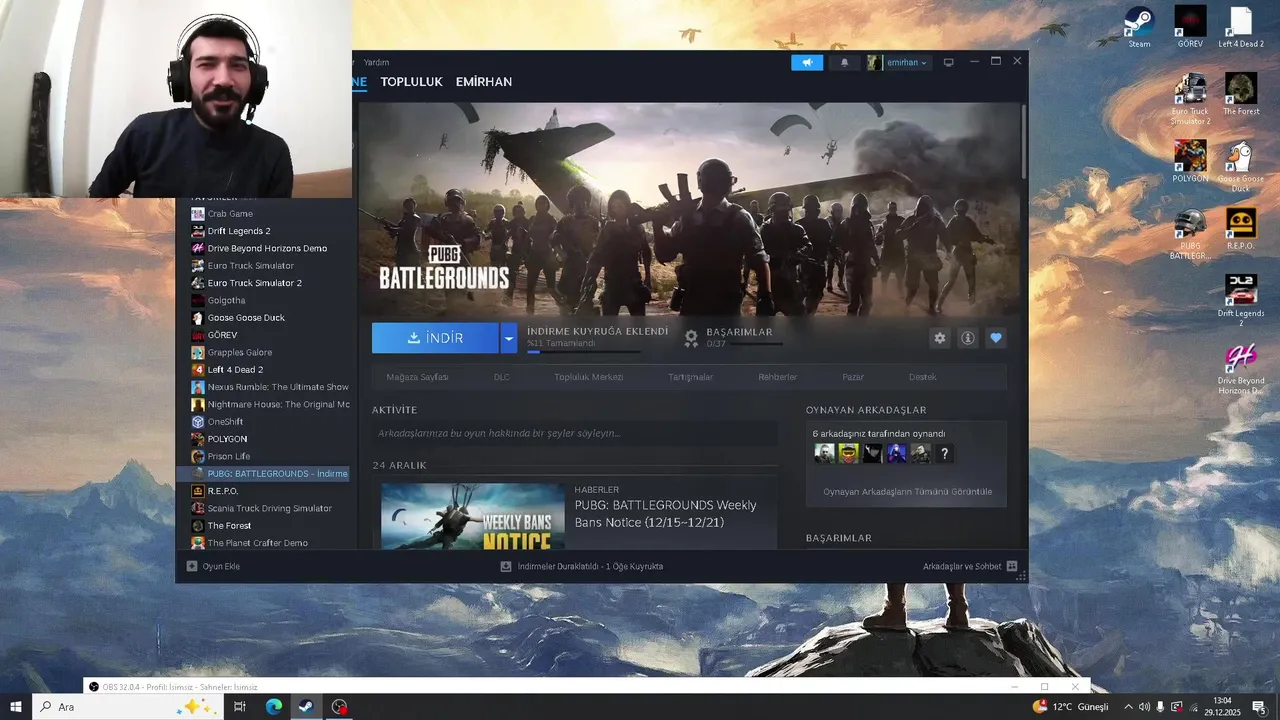Open the Rehberler link
This screenshot has width=1280, height=720.
pos(778,377)
